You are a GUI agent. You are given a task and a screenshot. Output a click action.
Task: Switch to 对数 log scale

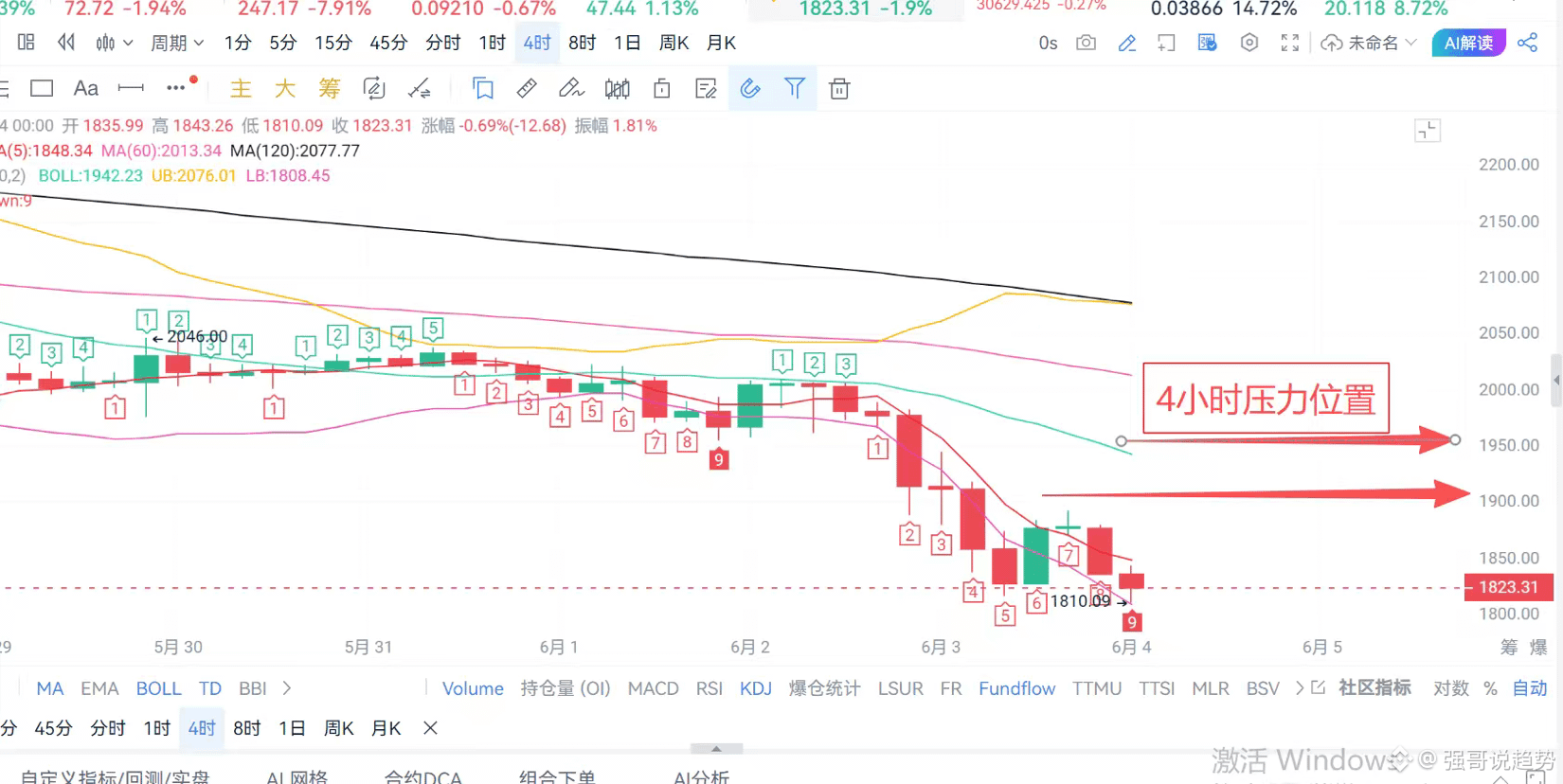coord(1451,688)
